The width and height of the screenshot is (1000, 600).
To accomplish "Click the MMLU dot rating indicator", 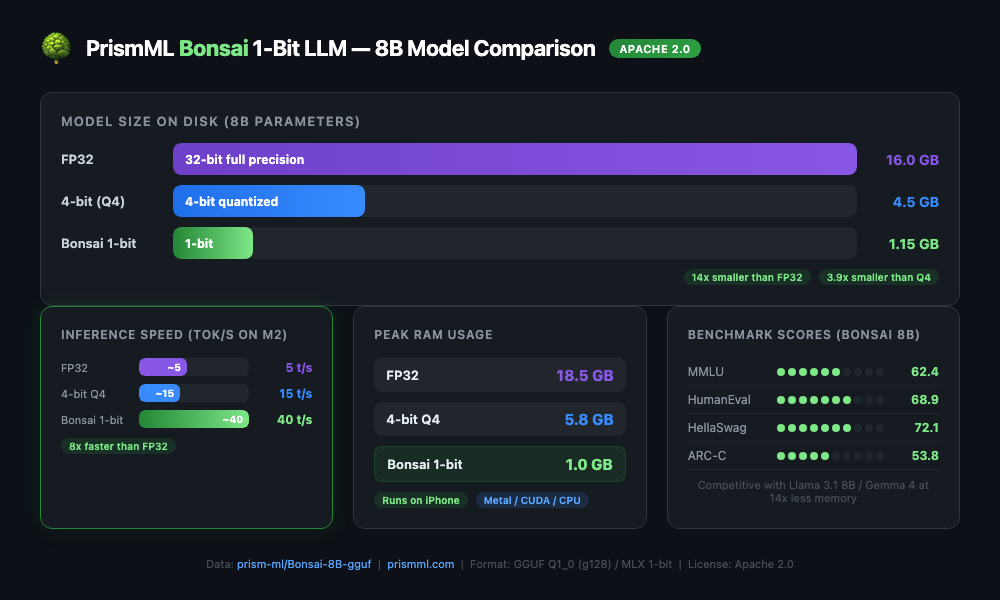I will [830, 372].
